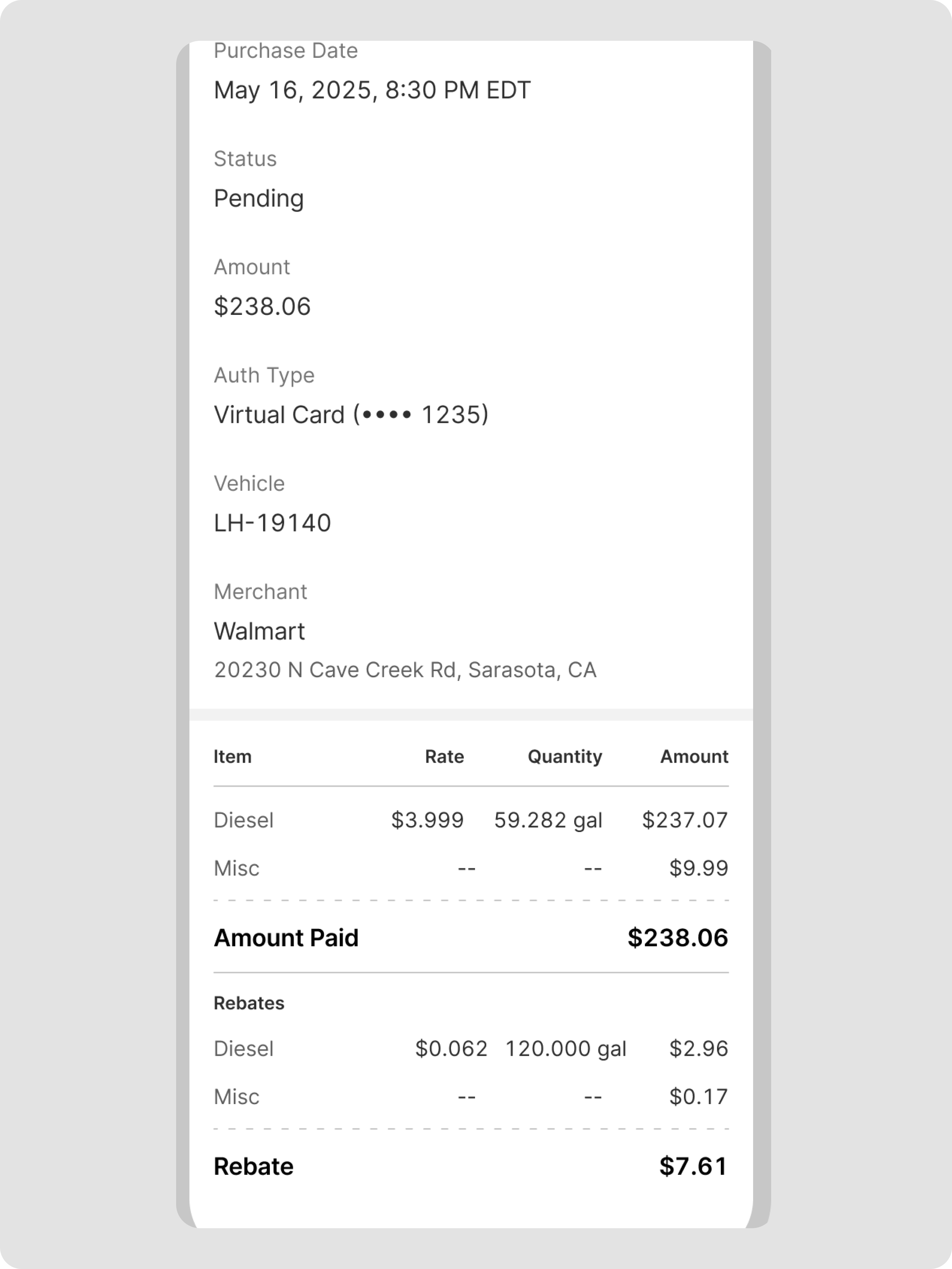Click the Diesel rebate $2.96 amount
The image size is (952, 1269).
coord(698,1049)
